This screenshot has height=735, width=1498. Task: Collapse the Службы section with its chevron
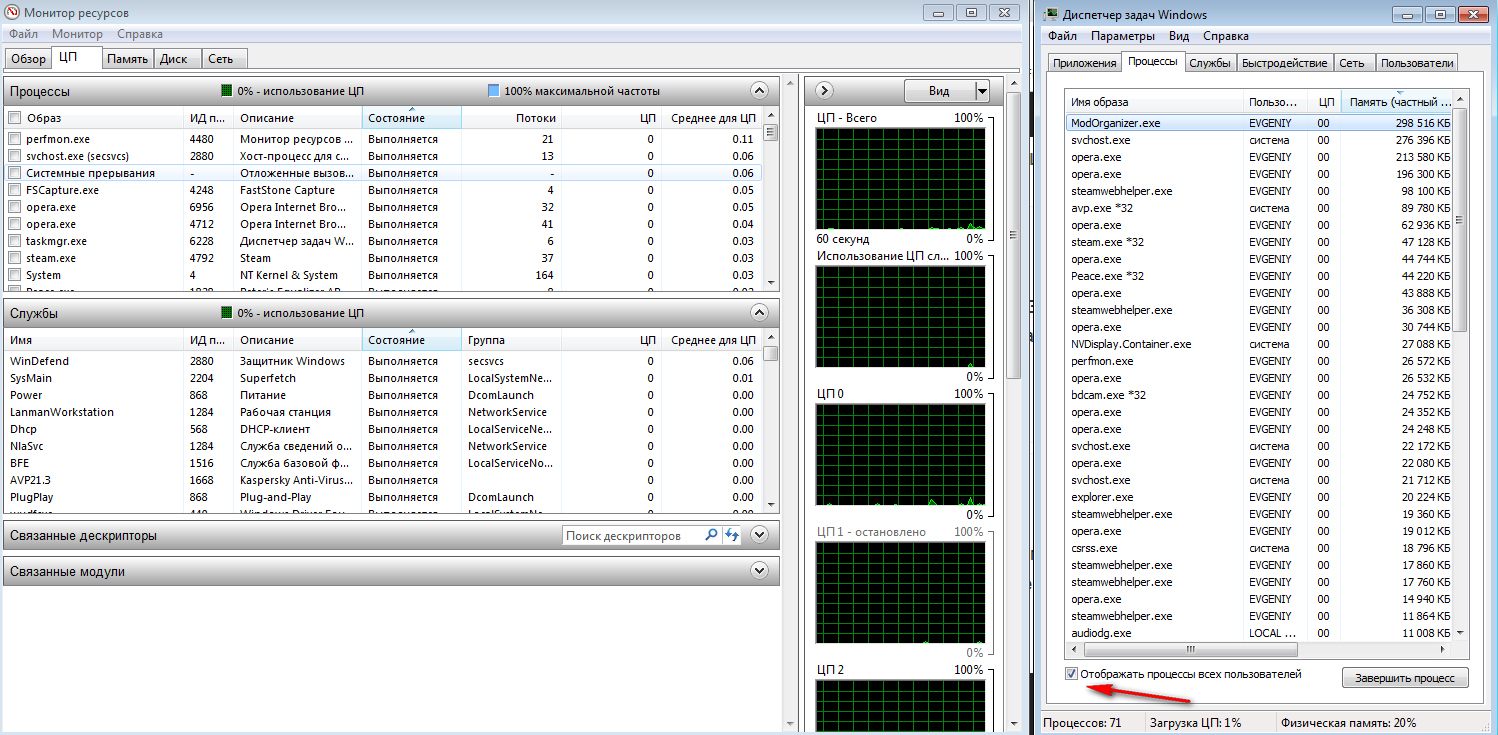point(759,313)
